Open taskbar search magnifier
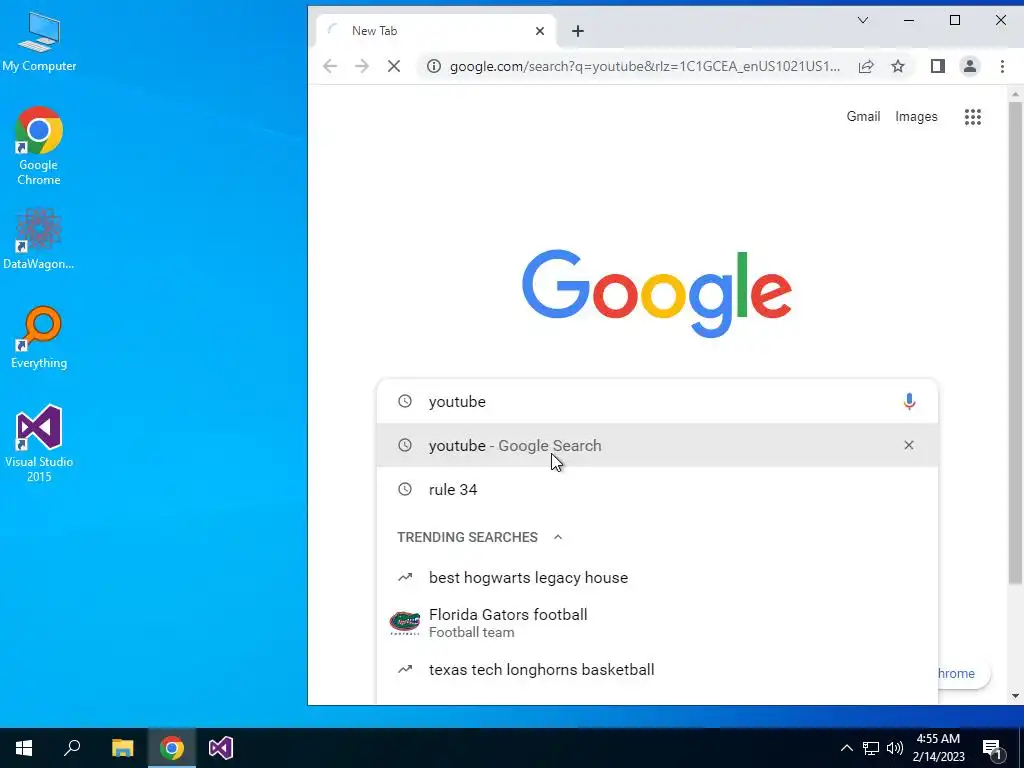Screen dimensions: 1024x768 tap(72, 748)
